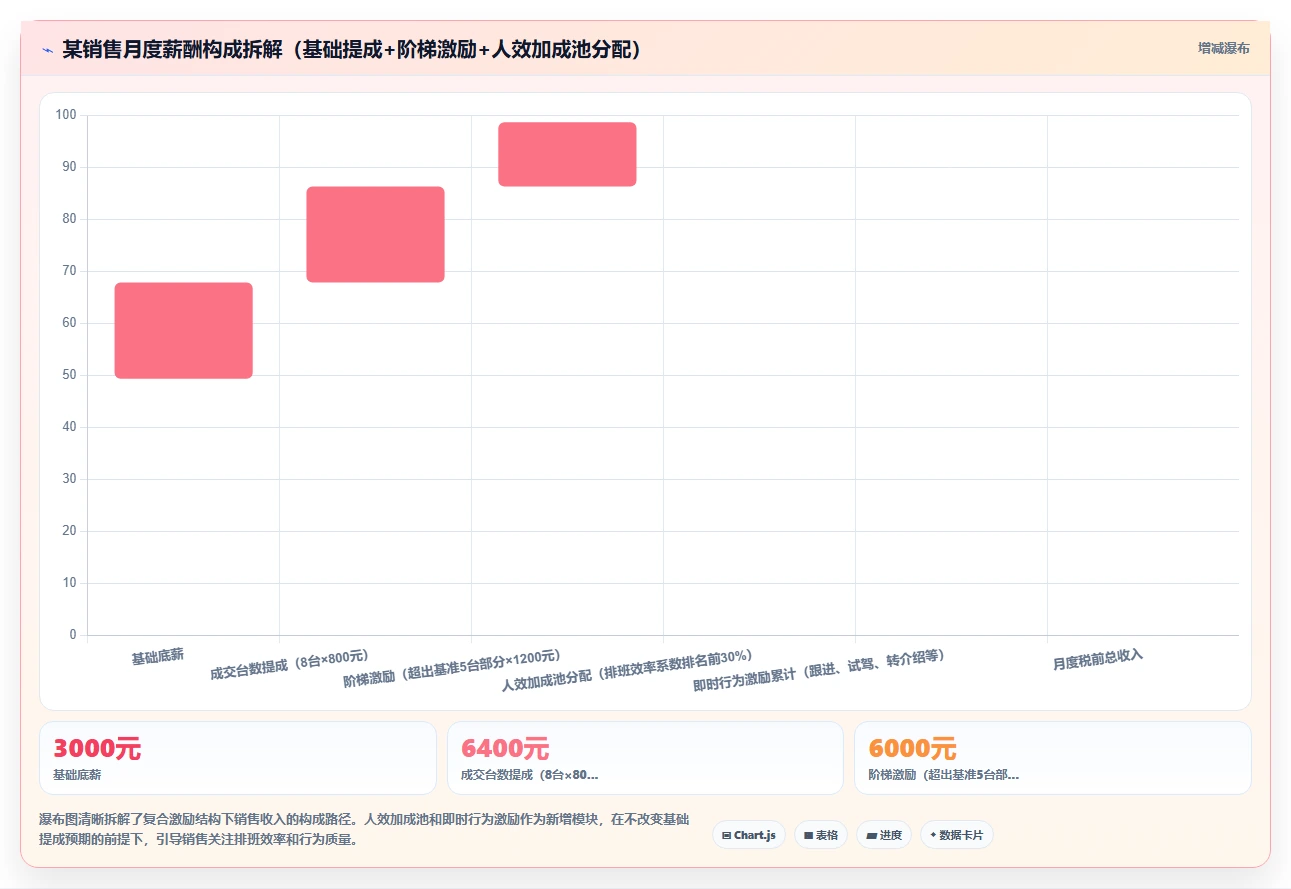Select the 表格 tag chip
This screenshot has height=889, width=1291.
click(x=820, y=835)
